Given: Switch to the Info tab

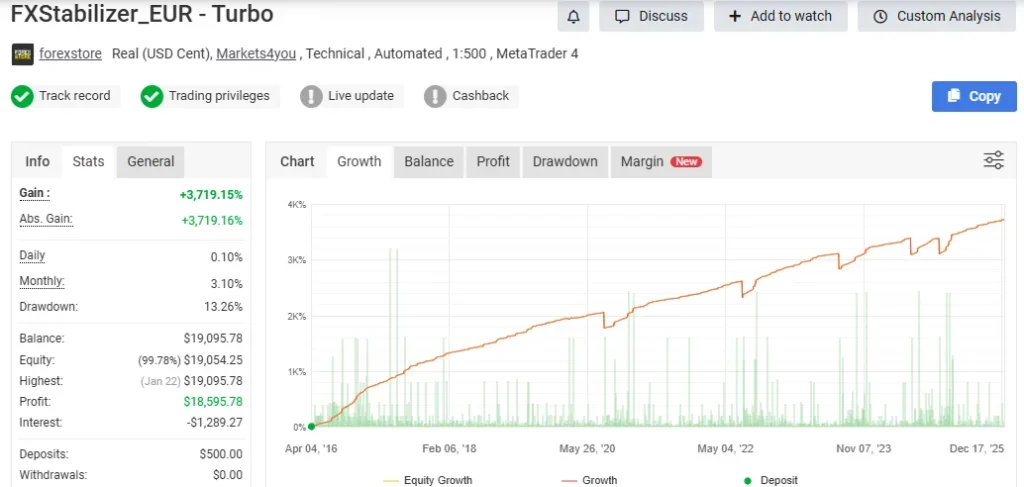Looking at the screenshot, I should (x=37, y=161).
